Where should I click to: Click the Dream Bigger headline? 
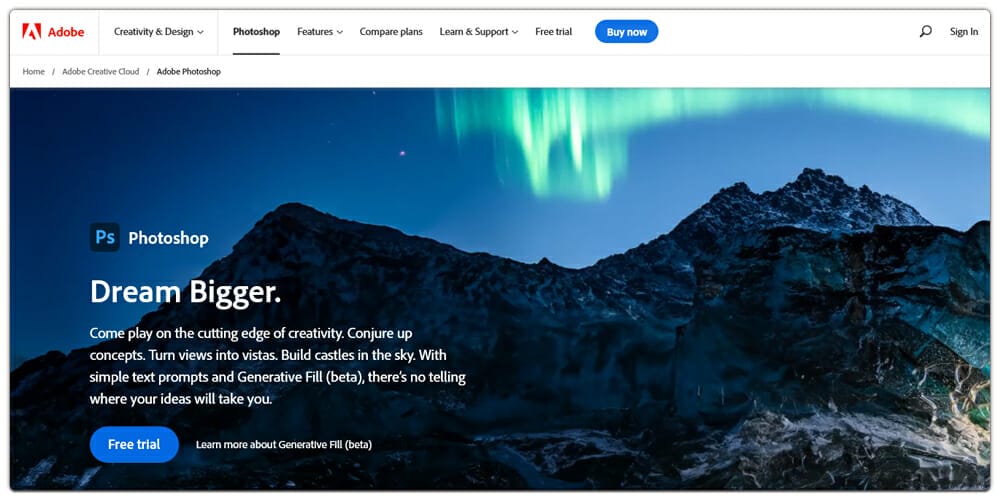click(186, 291)
